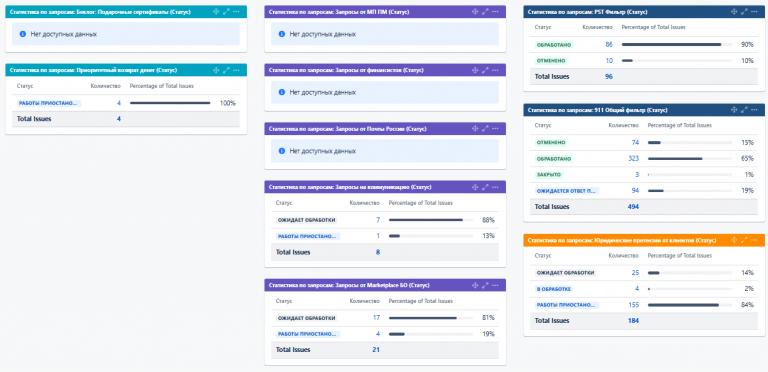The height and width of the screenshot is (372, 768).
Task: Click move handle of PST Фильтр gadget
Action: (x=734, y=11)
